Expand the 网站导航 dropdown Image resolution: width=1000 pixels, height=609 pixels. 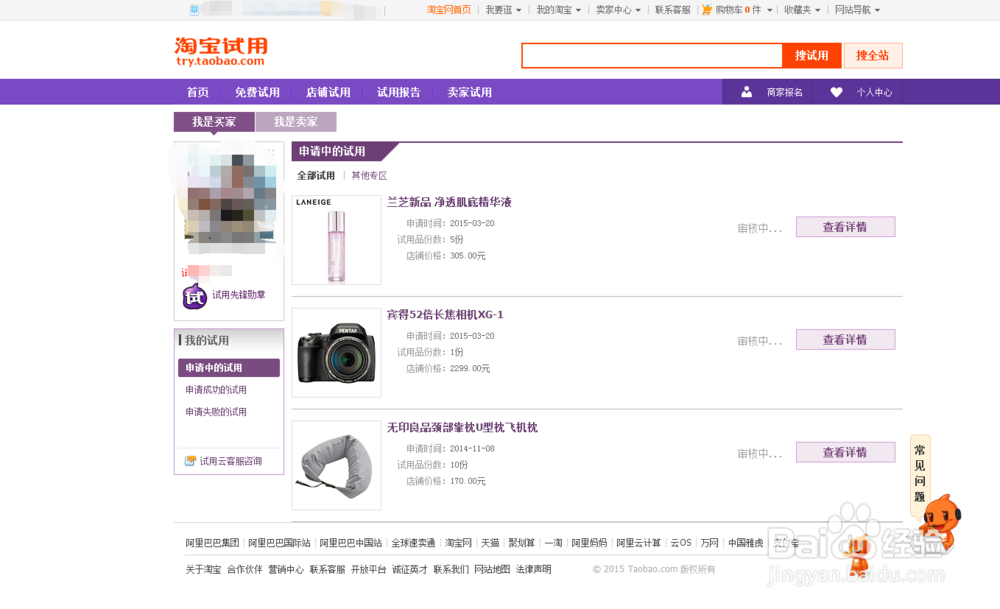(857, 10)
